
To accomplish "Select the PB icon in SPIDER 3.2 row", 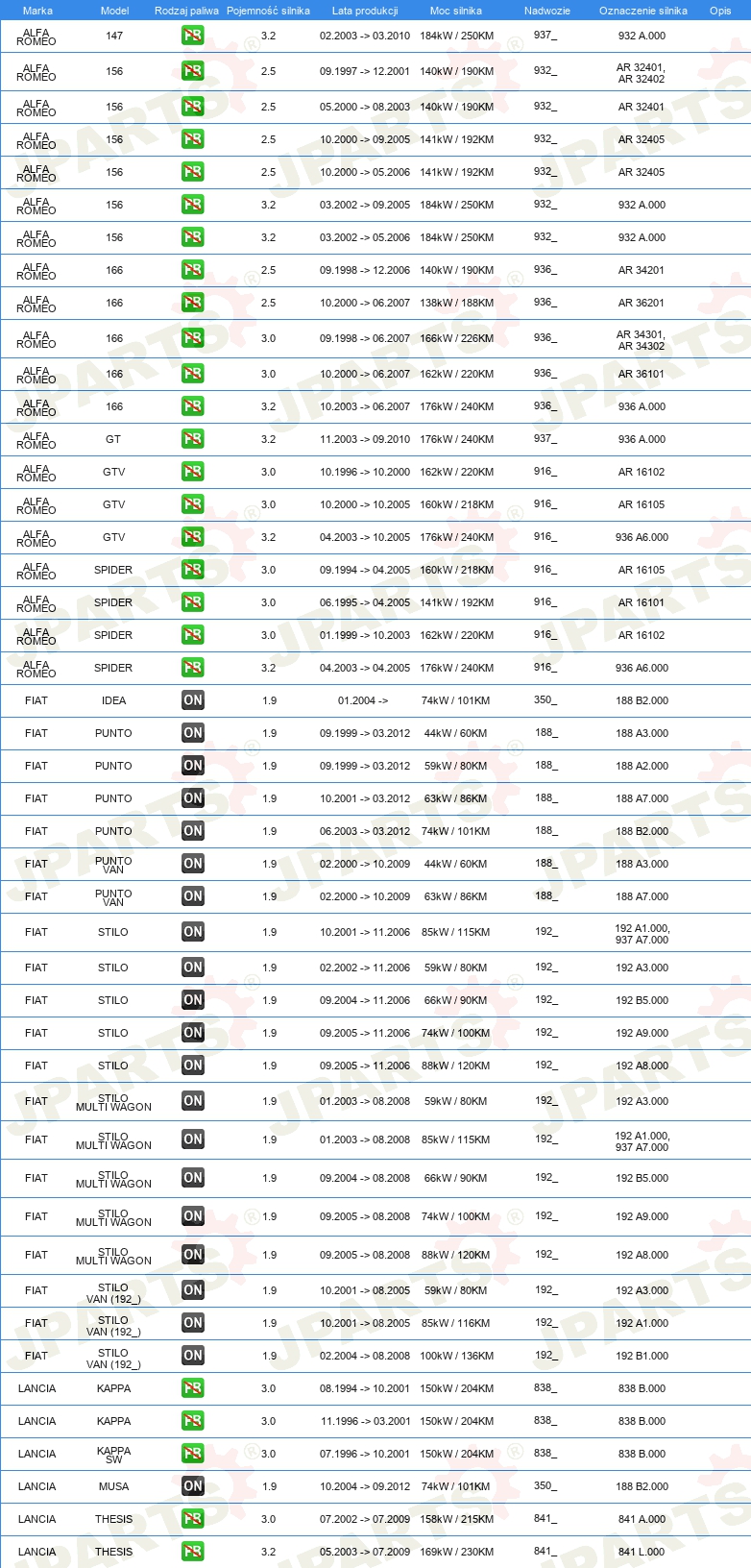I will pyautogui.click(x=193, y=668).
